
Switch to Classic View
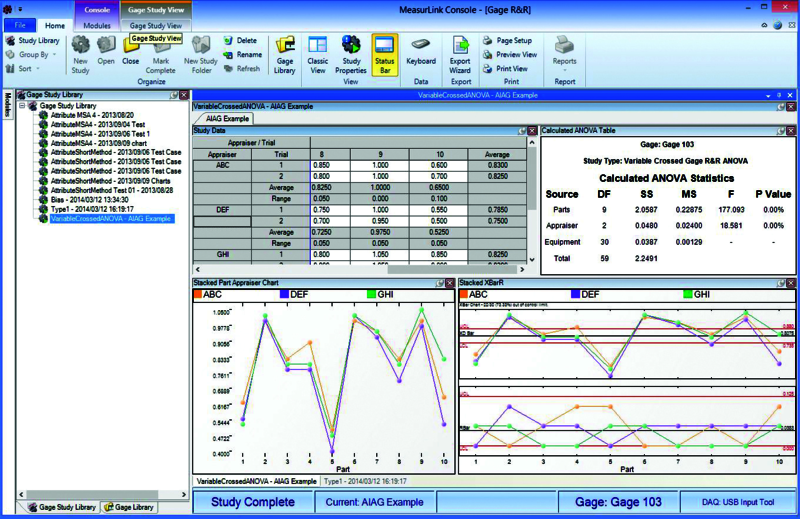(317, 55)
